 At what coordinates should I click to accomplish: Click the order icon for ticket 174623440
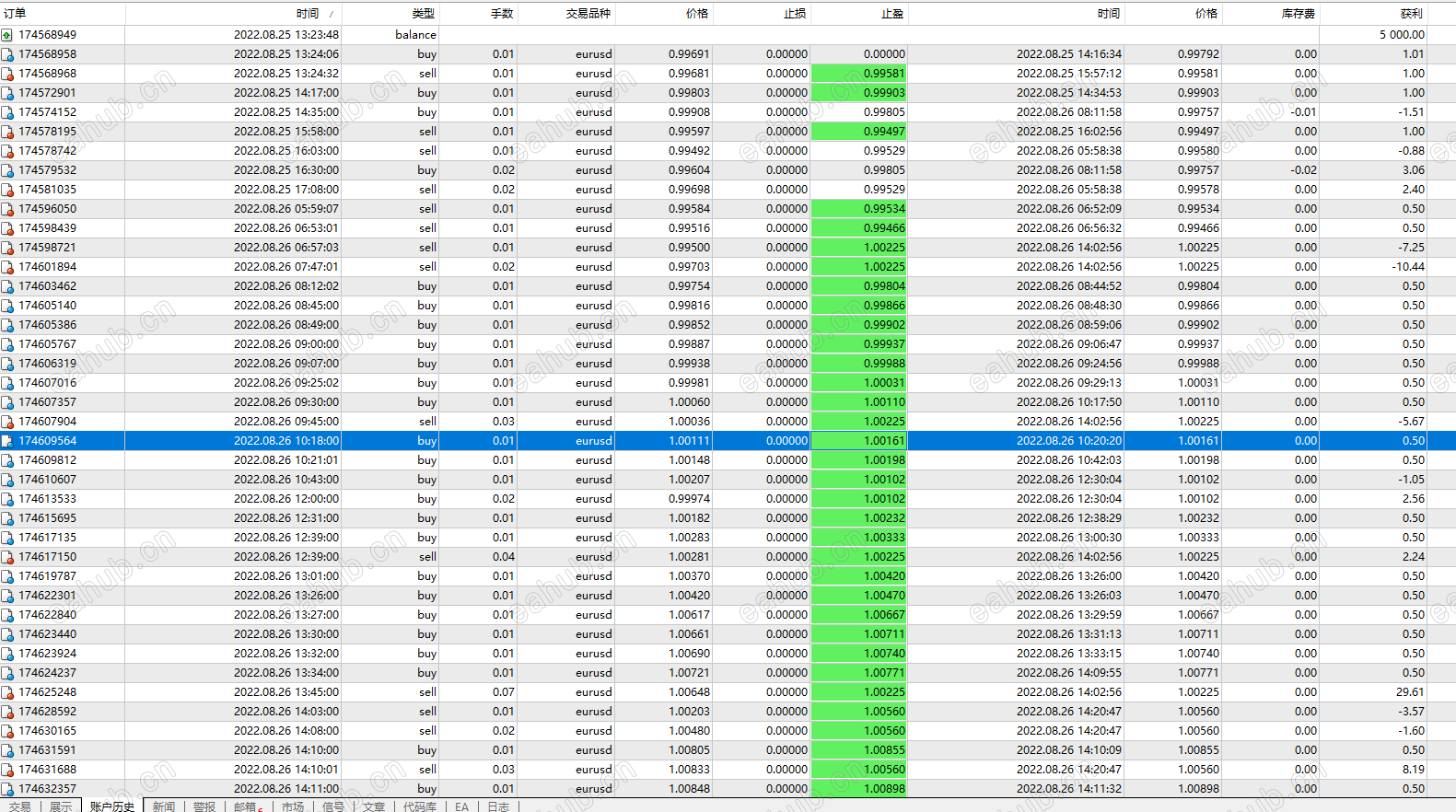click(6, 634)
